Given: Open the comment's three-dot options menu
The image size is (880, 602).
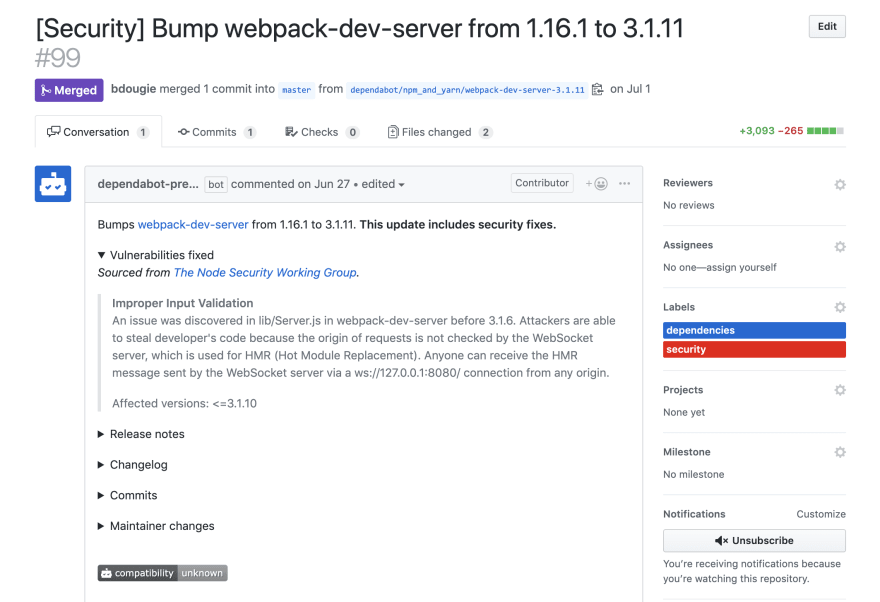Looking at the screenshot, I should 625,183.
